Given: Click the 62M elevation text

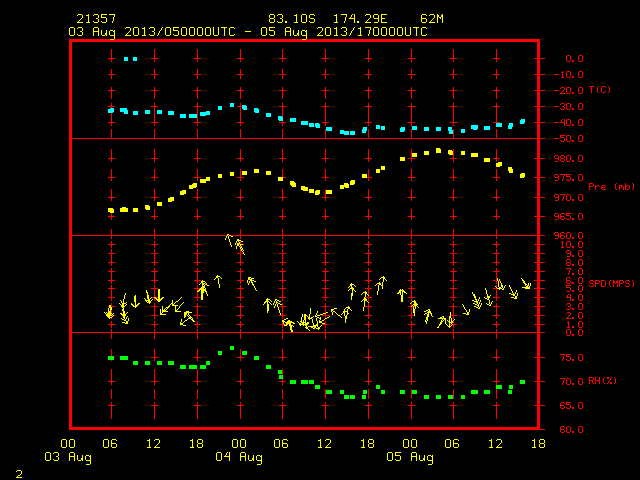Looking at the screenshot, I should pos(431,19).
